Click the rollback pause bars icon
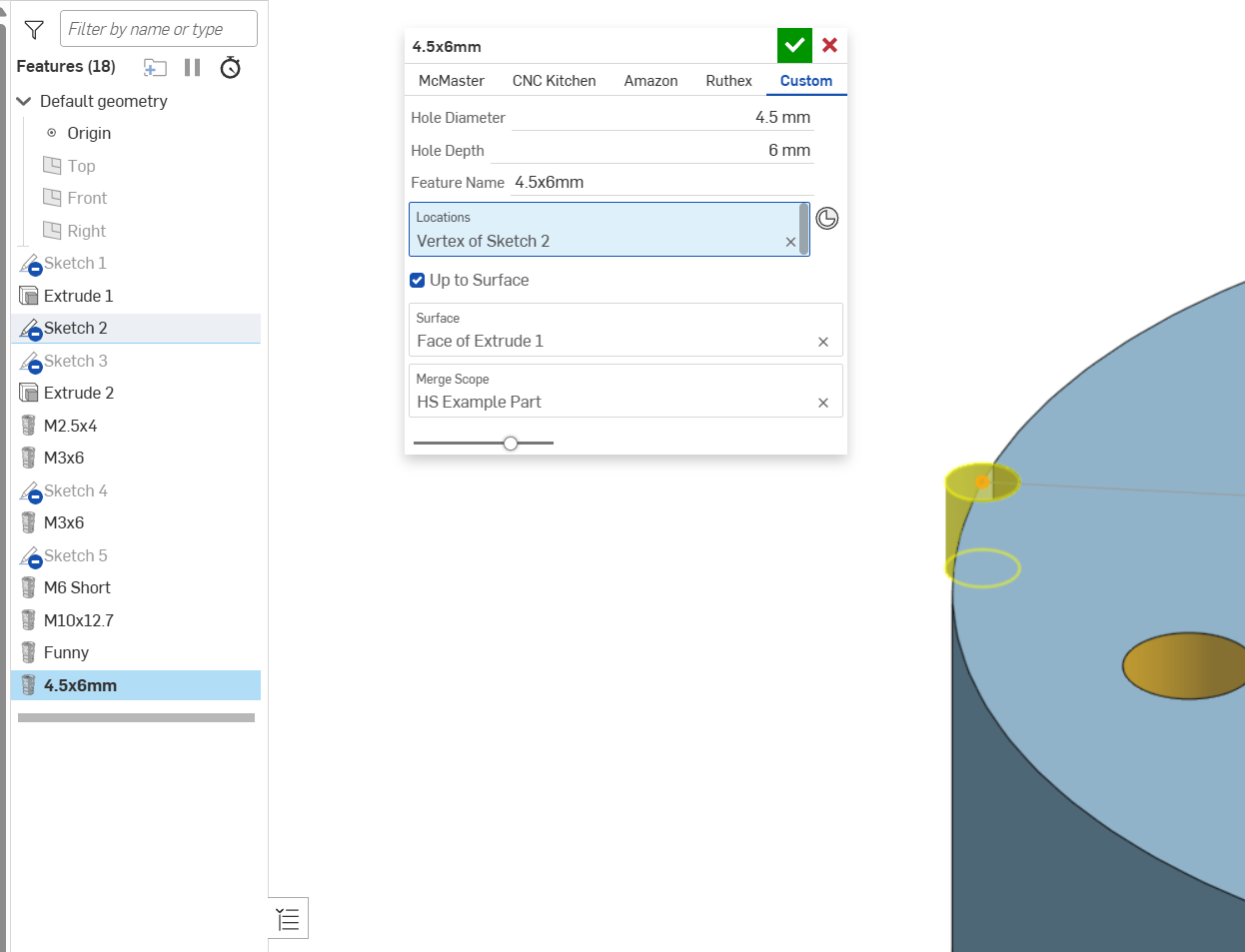The width and height of the screenshot is (1245, 952). tap(193, 67)
